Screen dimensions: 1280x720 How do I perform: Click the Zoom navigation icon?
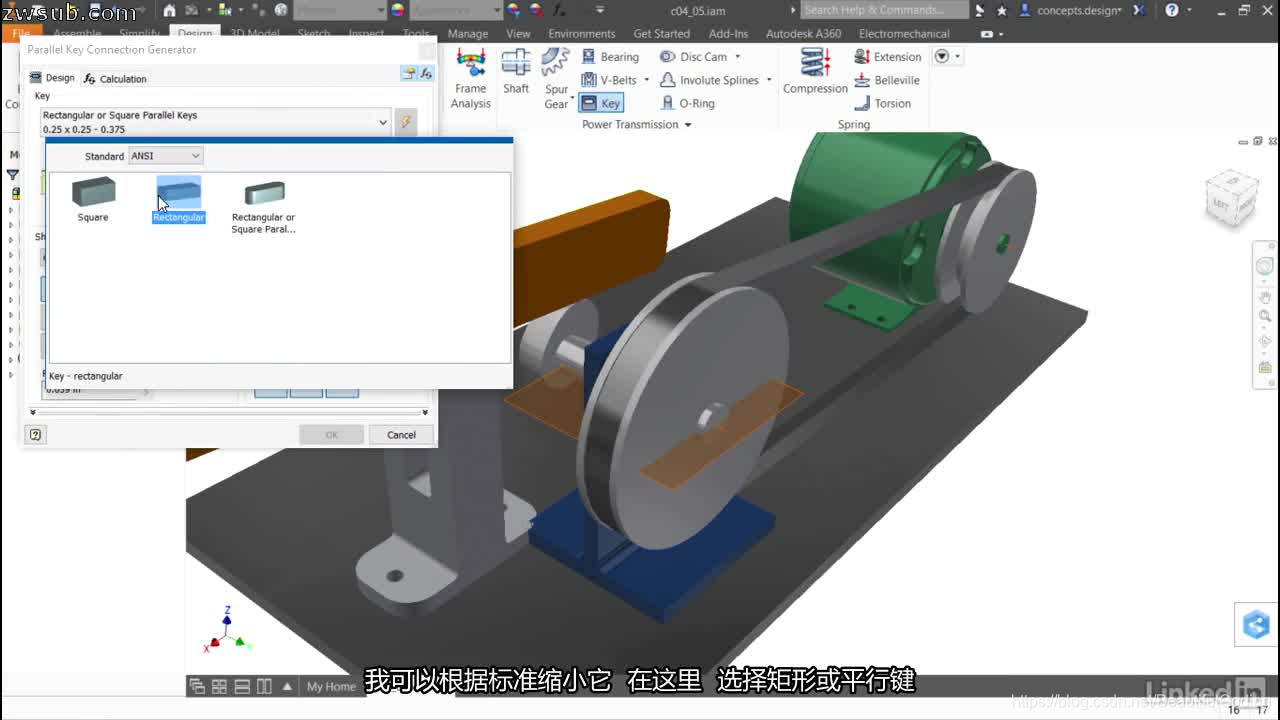(1265, 316)
